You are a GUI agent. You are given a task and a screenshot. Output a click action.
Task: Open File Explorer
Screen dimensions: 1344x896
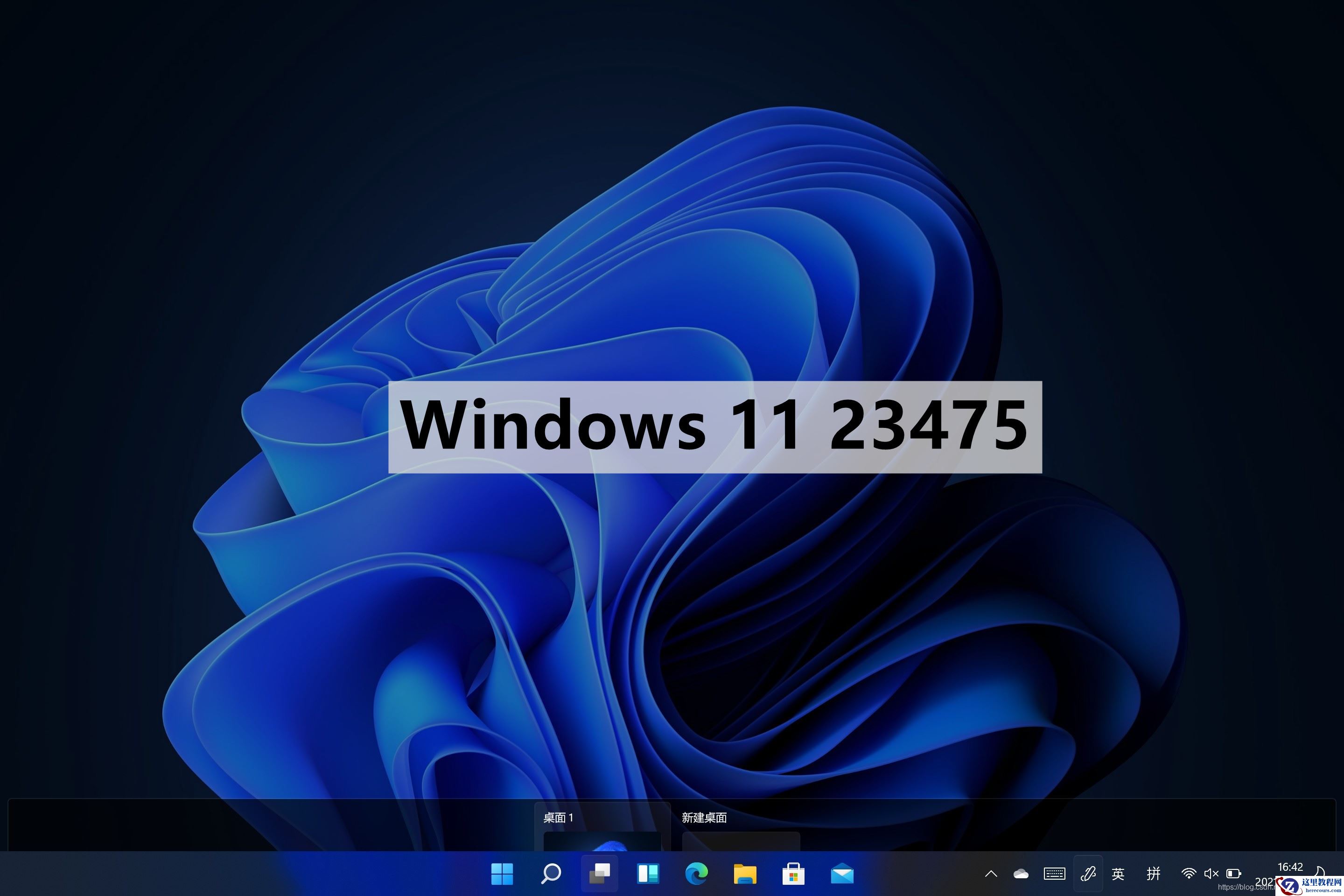pyautogui.click(x=745, y=874)
